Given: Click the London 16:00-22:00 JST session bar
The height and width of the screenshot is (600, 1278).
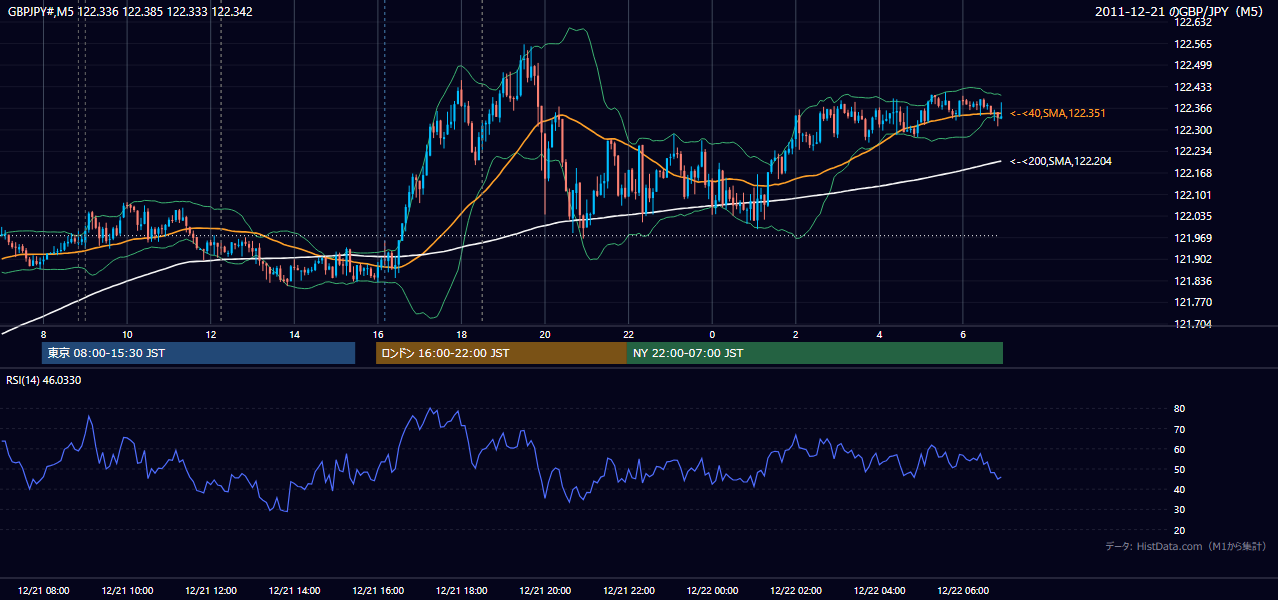Looking at the screenshot, I should [501, 353].
